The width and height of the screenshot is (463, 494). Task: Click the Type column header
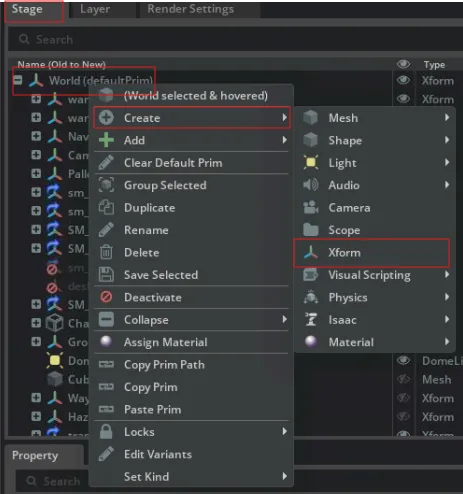tap(434, 64)
